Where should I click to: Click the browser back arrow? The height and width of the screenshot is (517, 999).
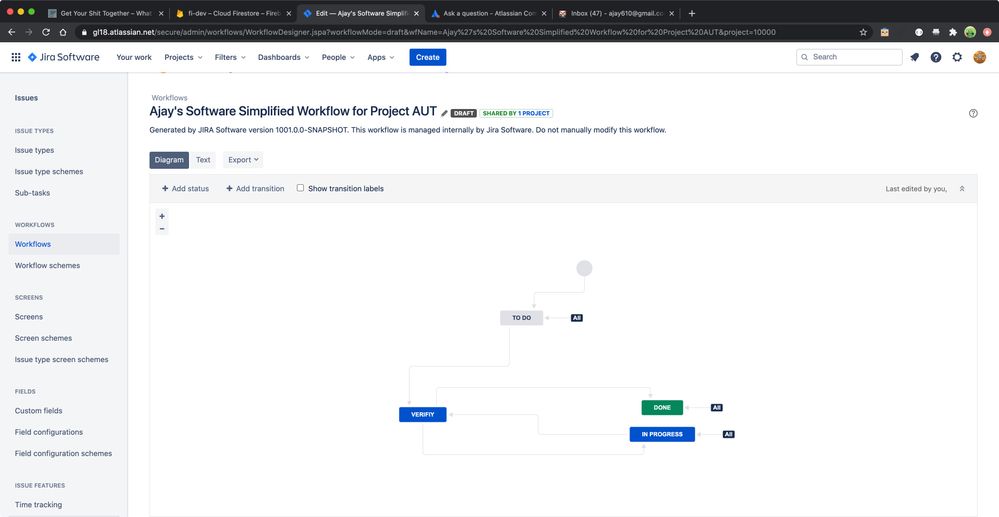coord(11,32)
